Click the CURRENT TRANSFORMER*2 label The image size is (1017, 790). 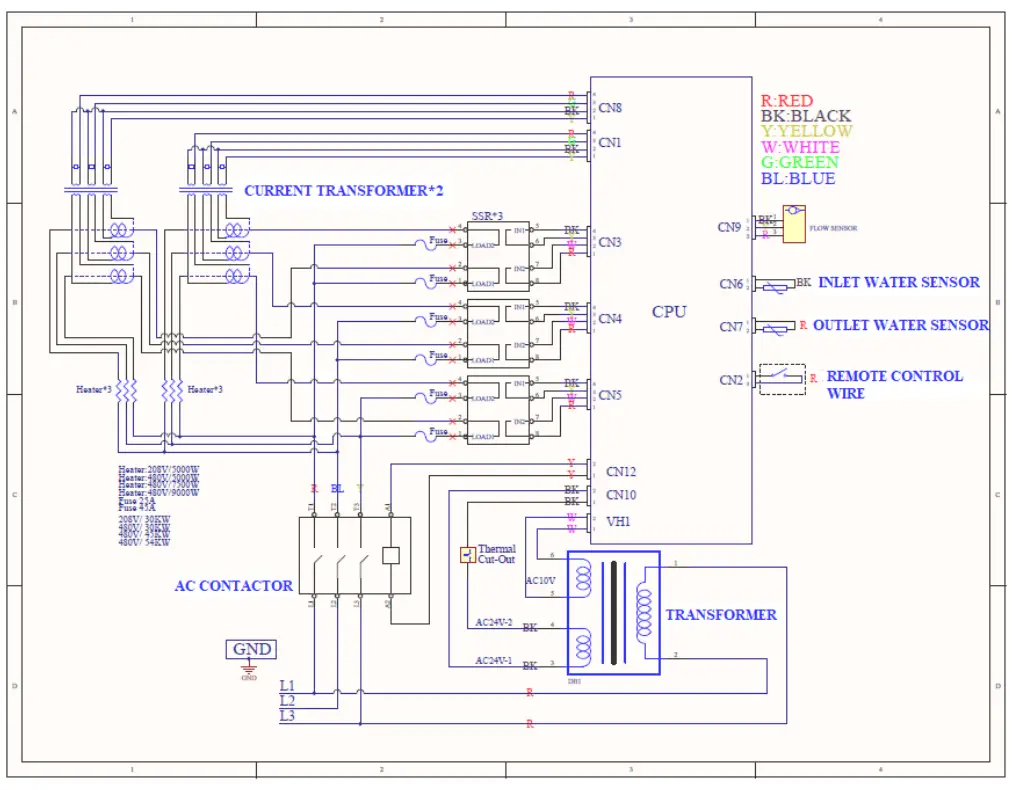coord(344,191)
